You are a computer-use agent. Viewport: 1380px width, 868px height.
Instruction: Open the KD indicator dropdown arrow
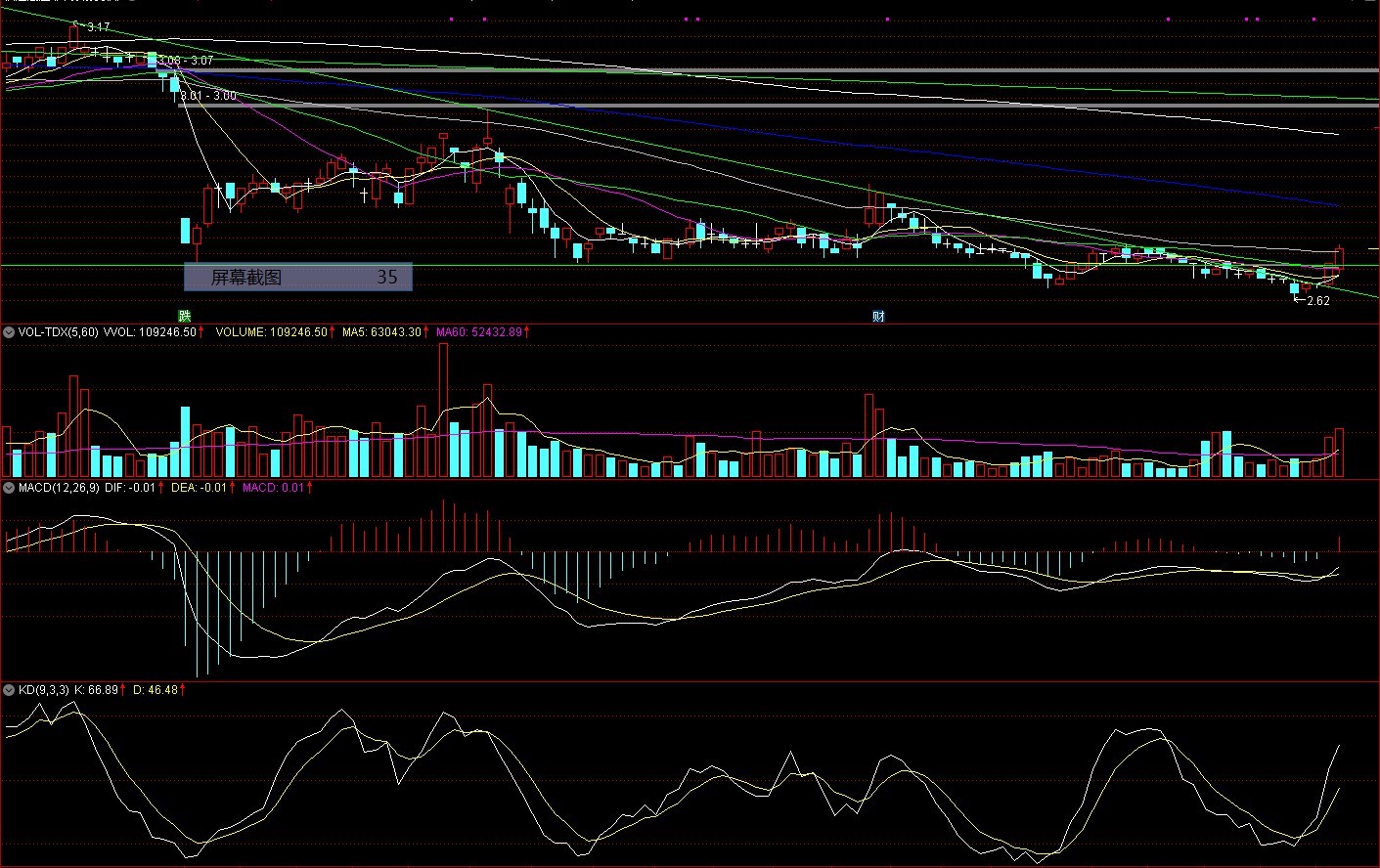[9, 690]
